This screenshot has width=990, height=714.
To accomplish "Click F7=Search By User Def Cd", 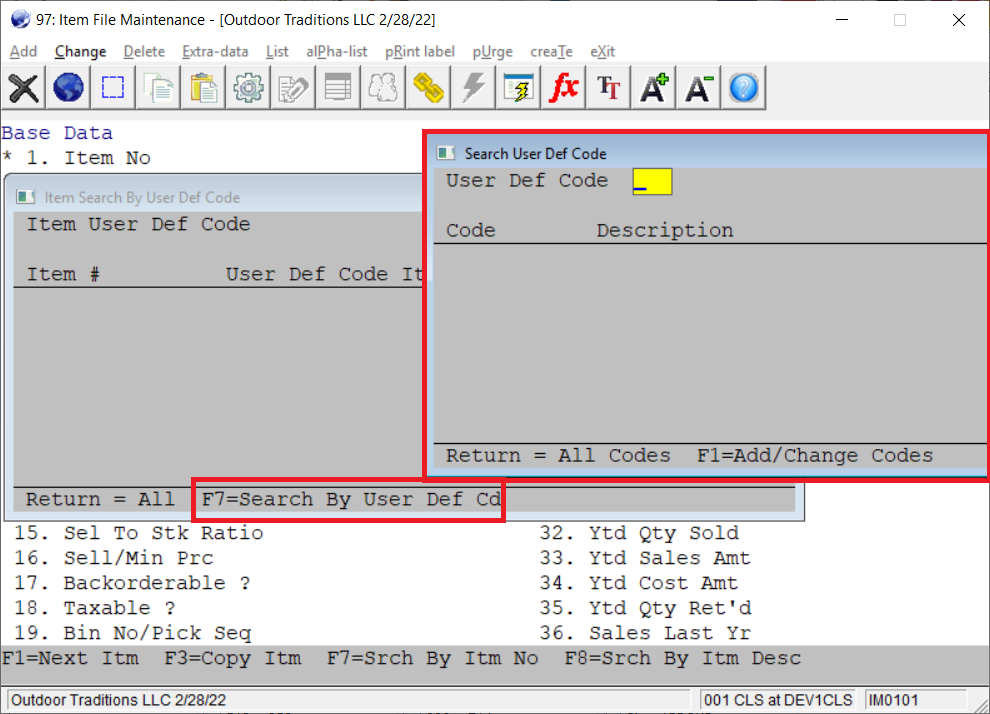I will pos(350,499).
